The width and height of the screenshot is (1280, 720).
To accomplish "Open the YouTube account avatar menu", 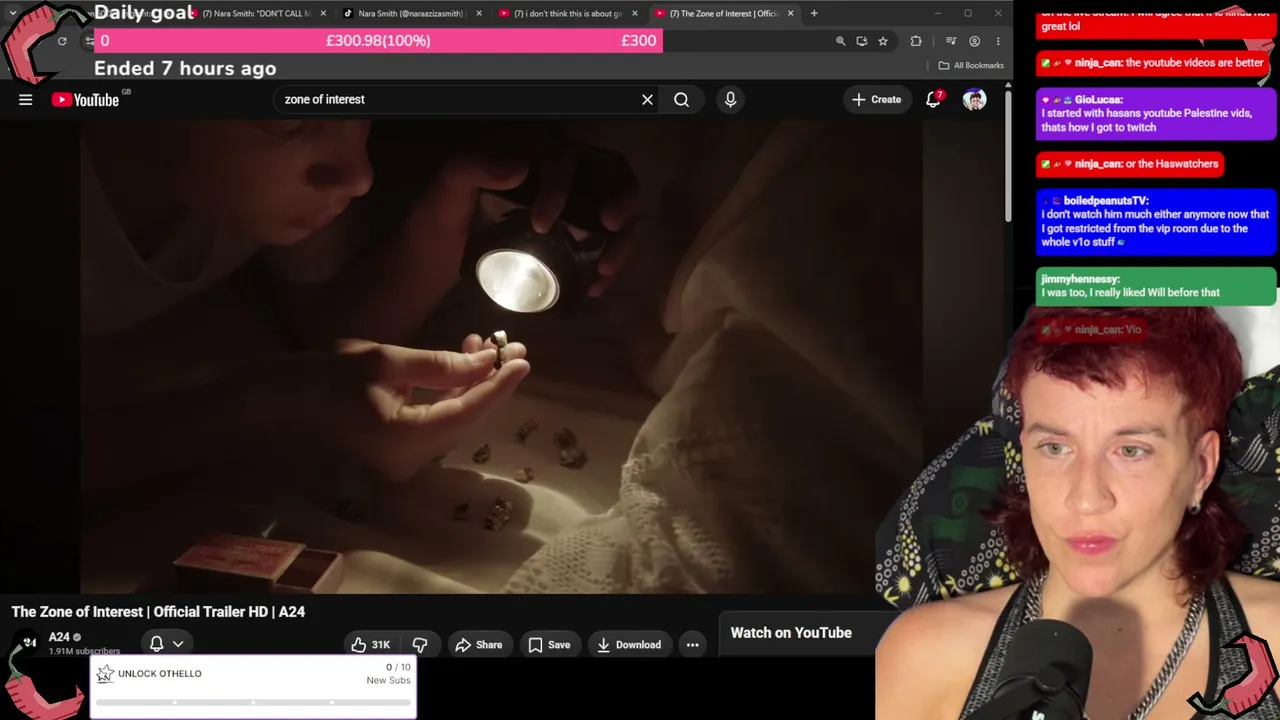I will click(x=974, y=99).
